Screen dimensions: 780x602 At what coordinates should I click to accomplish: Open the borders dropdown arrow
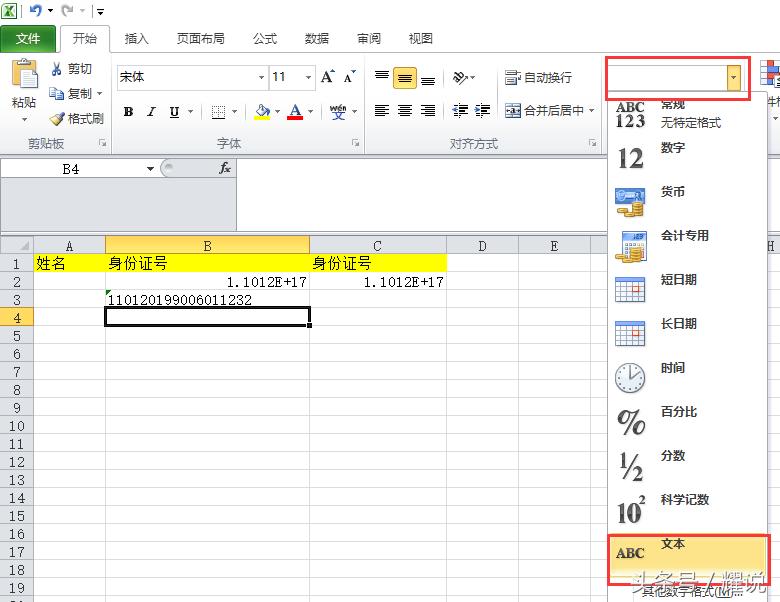[x=234, y=112]
